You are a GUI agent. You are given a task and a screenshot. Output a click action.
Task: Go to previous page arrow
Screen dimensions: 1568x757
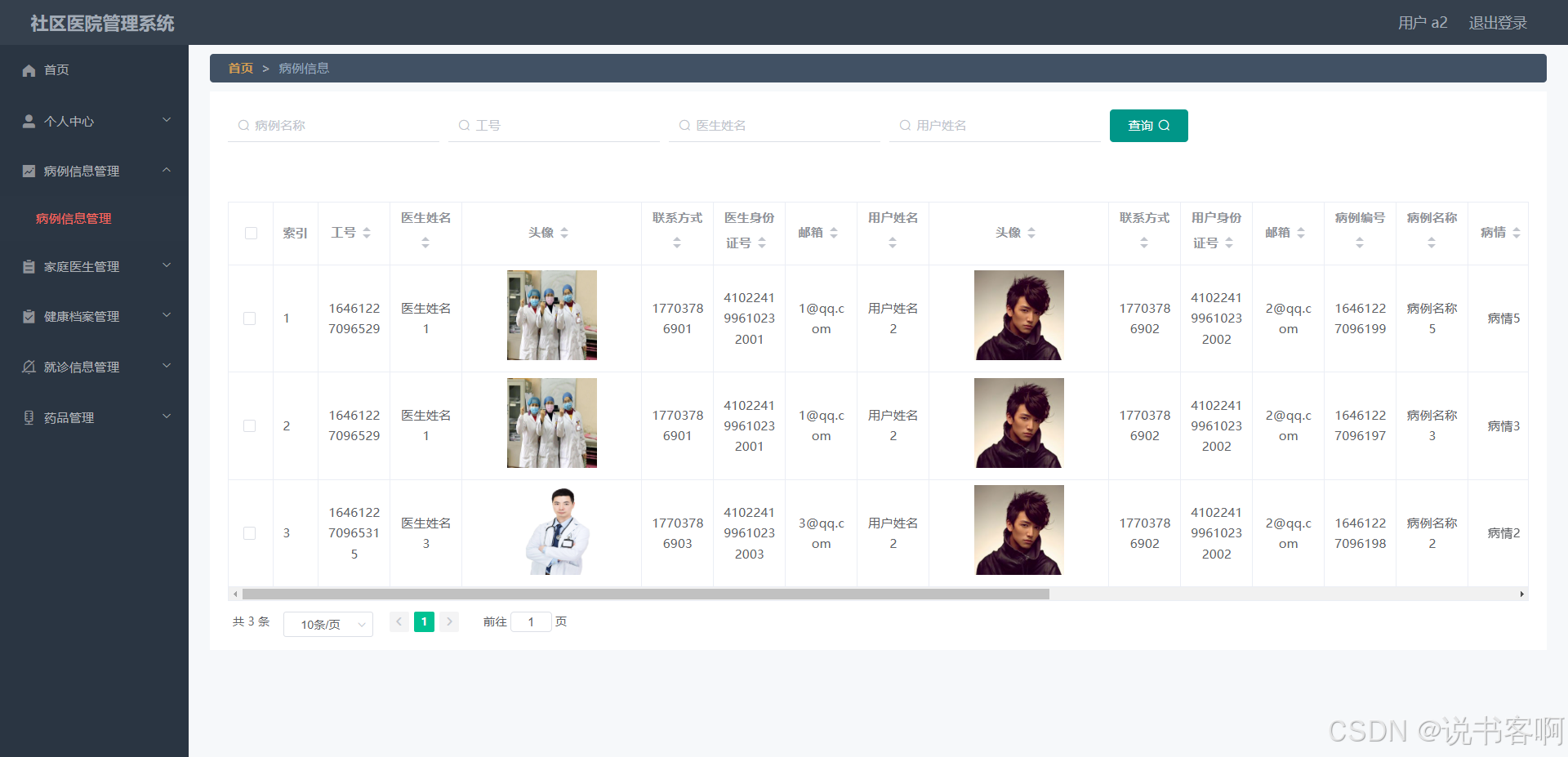click(399, 621)
